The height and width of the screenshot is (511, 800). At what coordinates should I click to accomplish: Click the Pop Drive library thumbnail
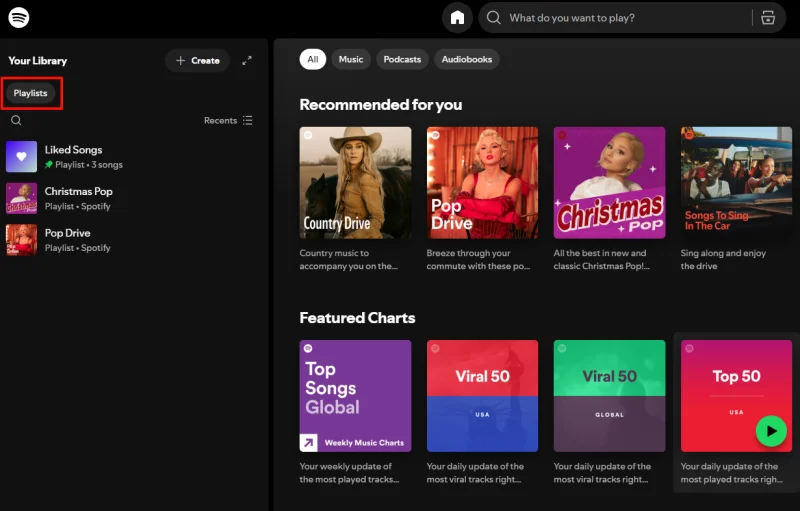click(x=21, y=240)
